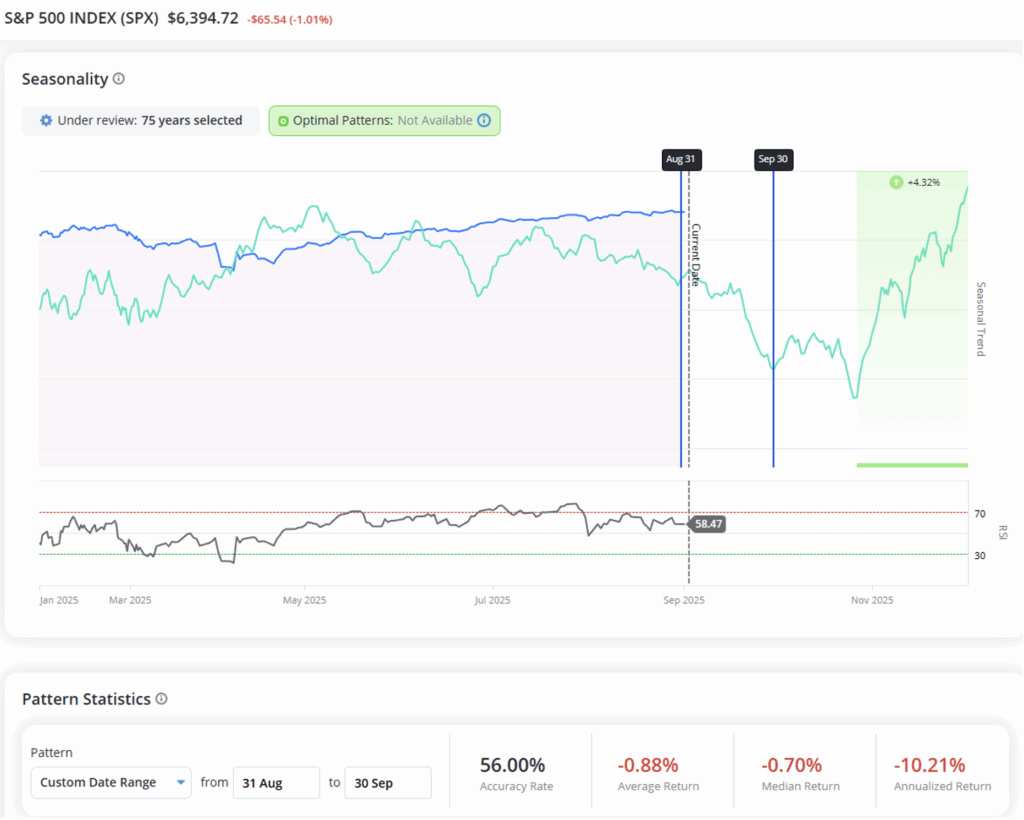Click the to date field 30 Sep

tap(388, 782)
